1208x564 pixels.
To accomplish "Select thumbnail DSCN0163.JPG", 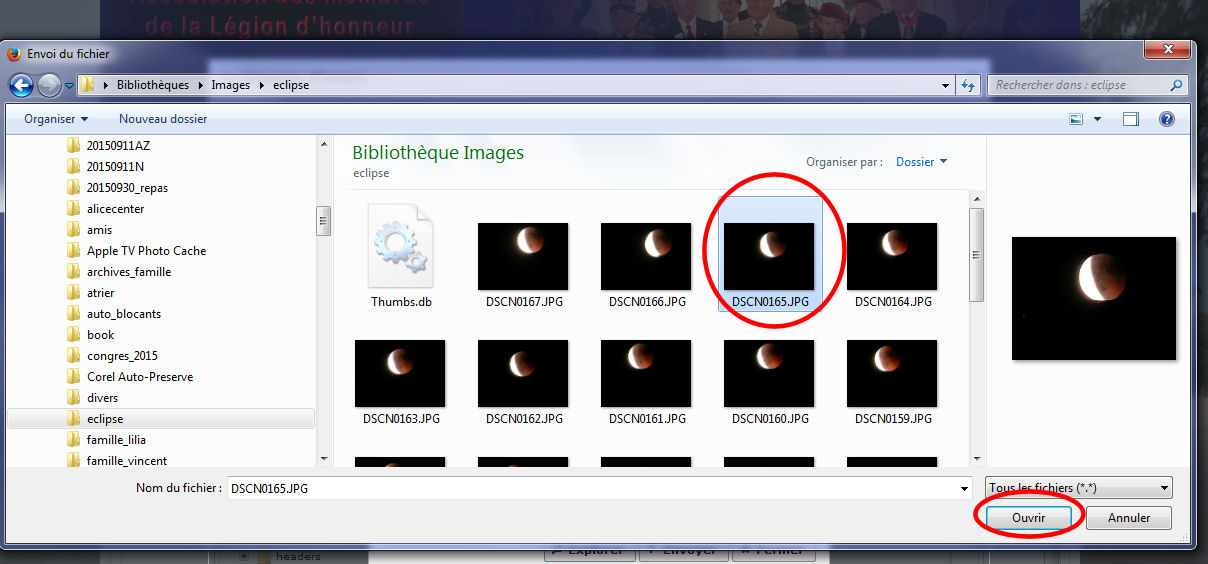I will [x=400, y=373].
